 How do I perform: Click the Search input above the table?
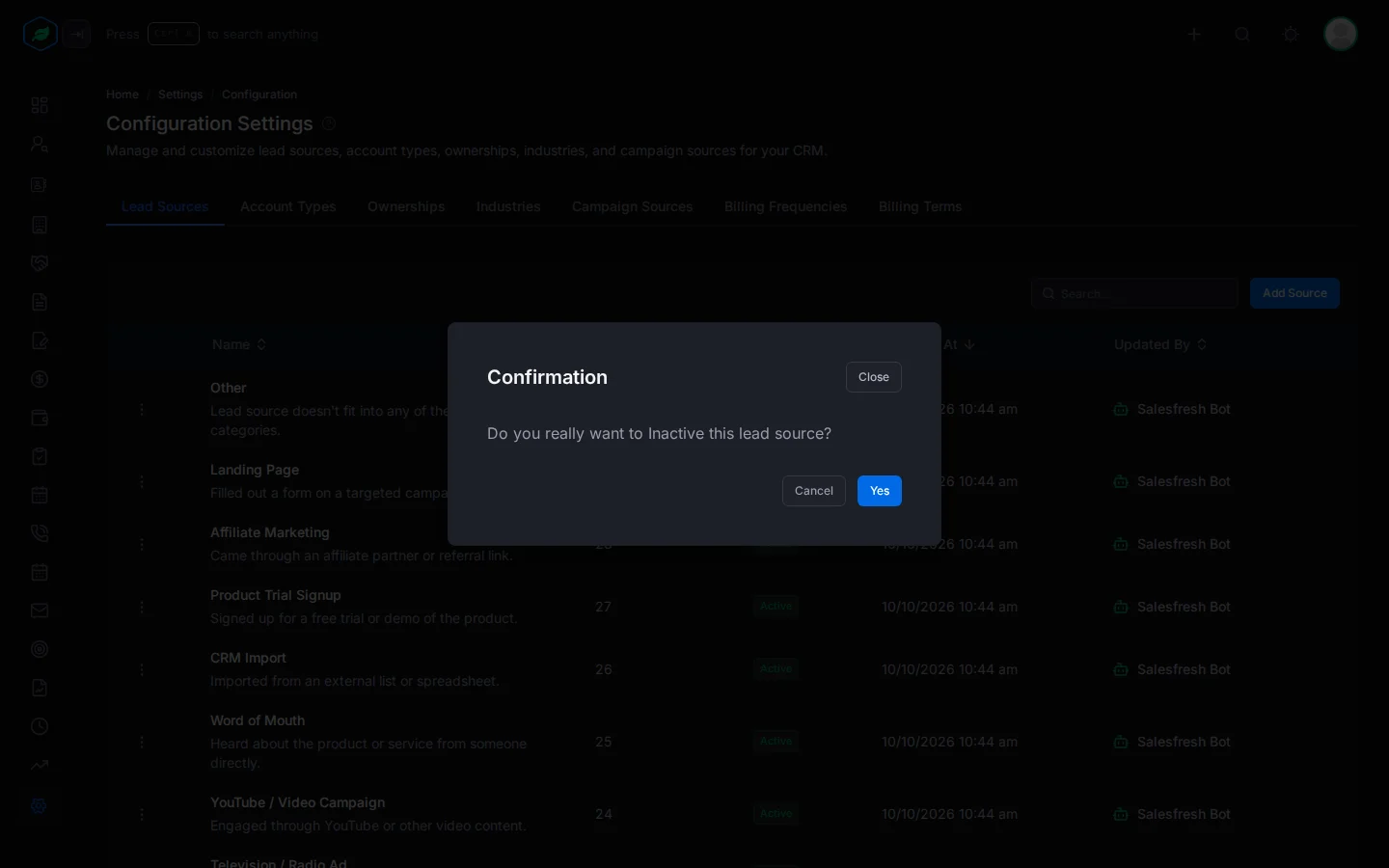[1134, 293]
